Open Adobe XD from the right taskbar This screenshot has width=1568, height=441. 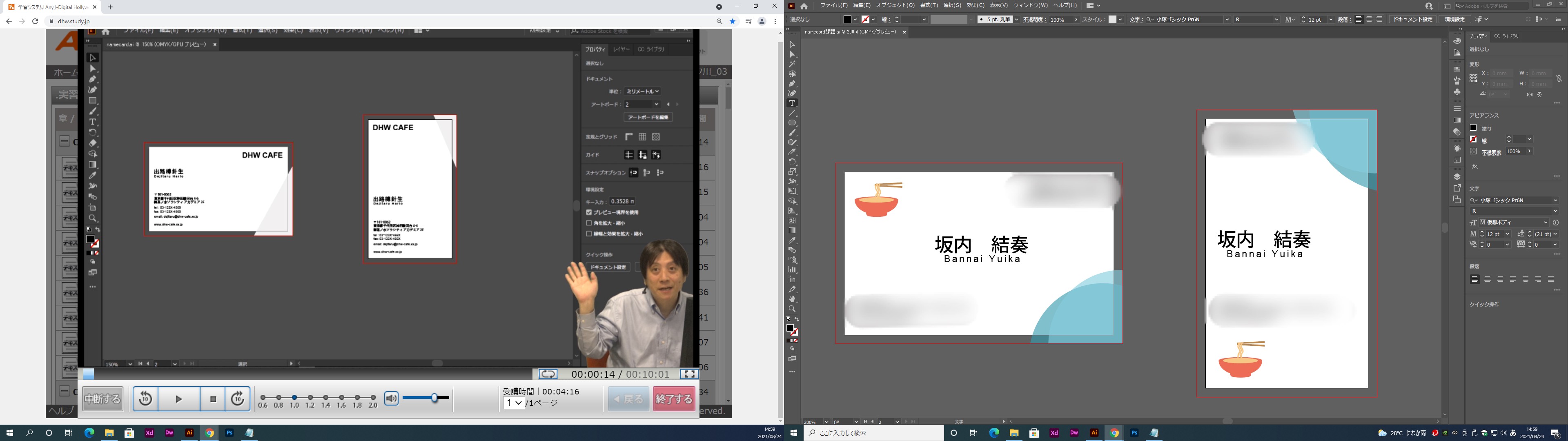1054,433
